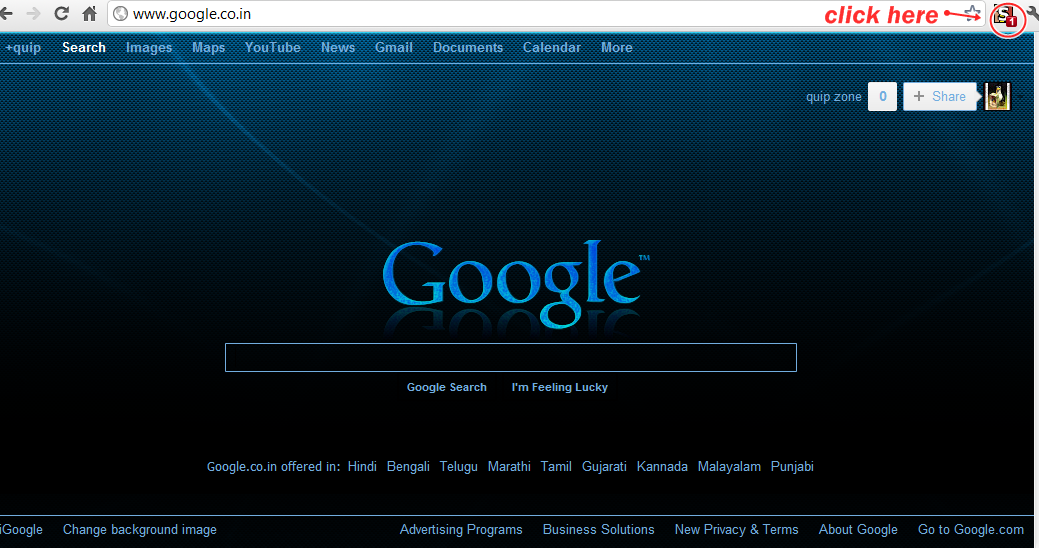Click the + Share button
Image resolution: width=1039 pixels, height=548 pixels.
[x=940, y=97]
